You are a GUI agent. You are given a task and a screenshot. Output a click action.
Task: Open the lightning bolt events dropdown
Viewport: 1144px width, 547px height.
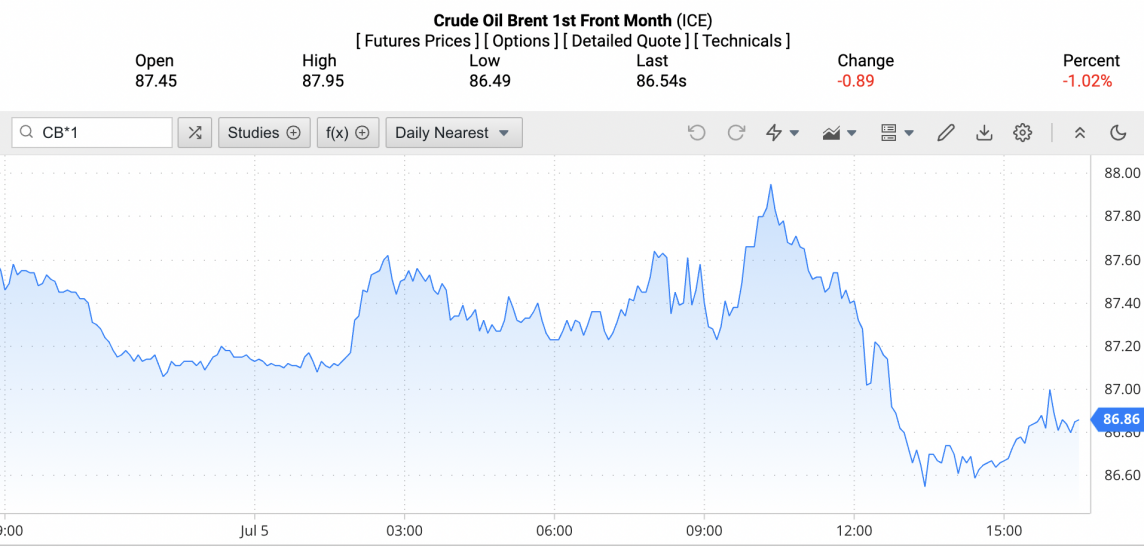782,132
